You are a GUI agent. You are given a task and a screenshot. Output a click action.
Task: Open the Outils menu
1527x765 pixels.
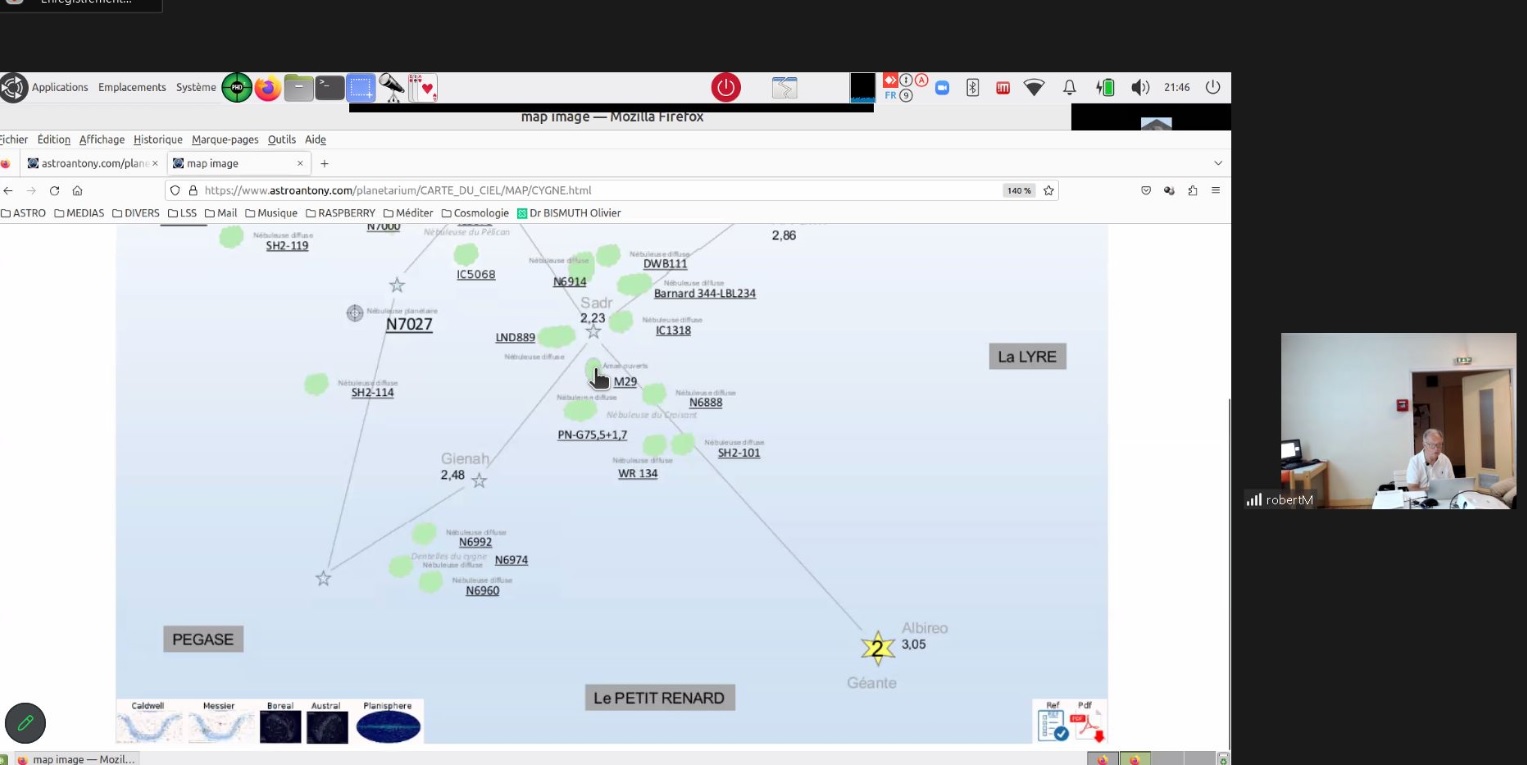(282, 140)
